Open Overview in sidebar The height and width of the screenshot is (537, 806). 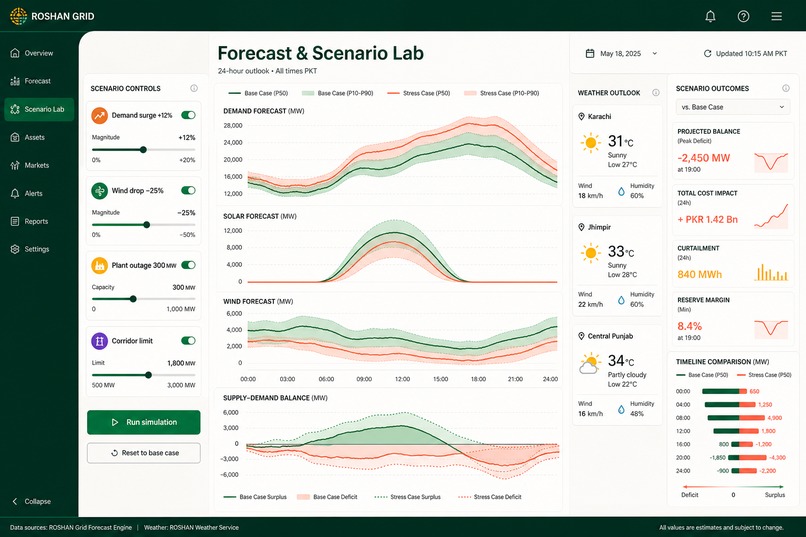[39, 53]
